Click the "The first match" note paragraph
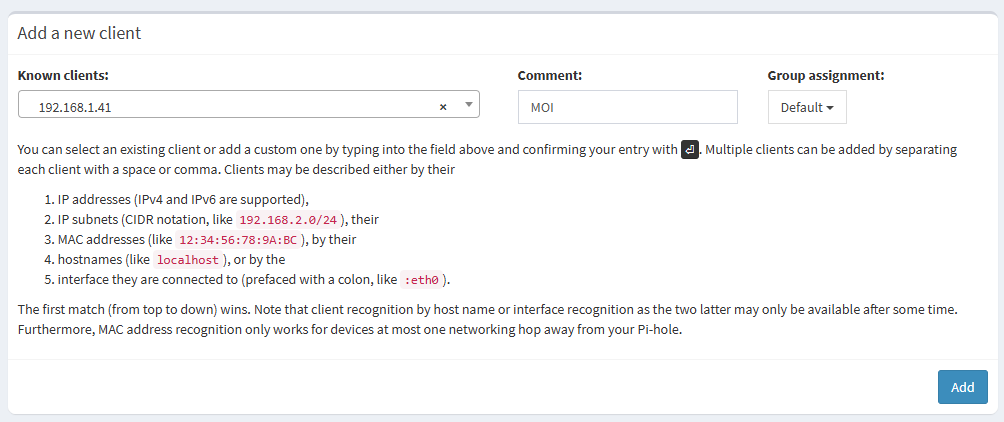1004x422 pixels. 300,310
